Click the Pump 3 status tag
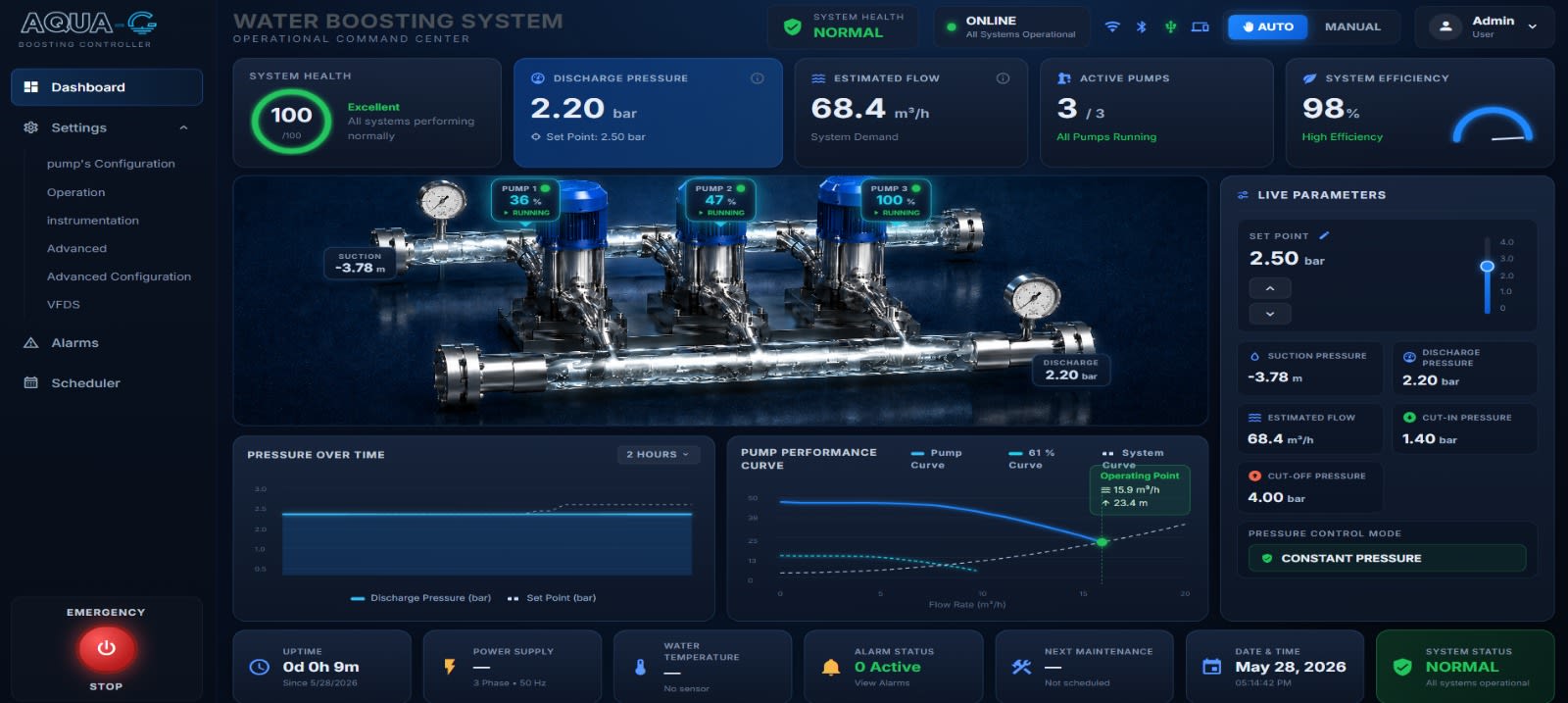This screenshot has height=703, width=1568. coord(896,200)
